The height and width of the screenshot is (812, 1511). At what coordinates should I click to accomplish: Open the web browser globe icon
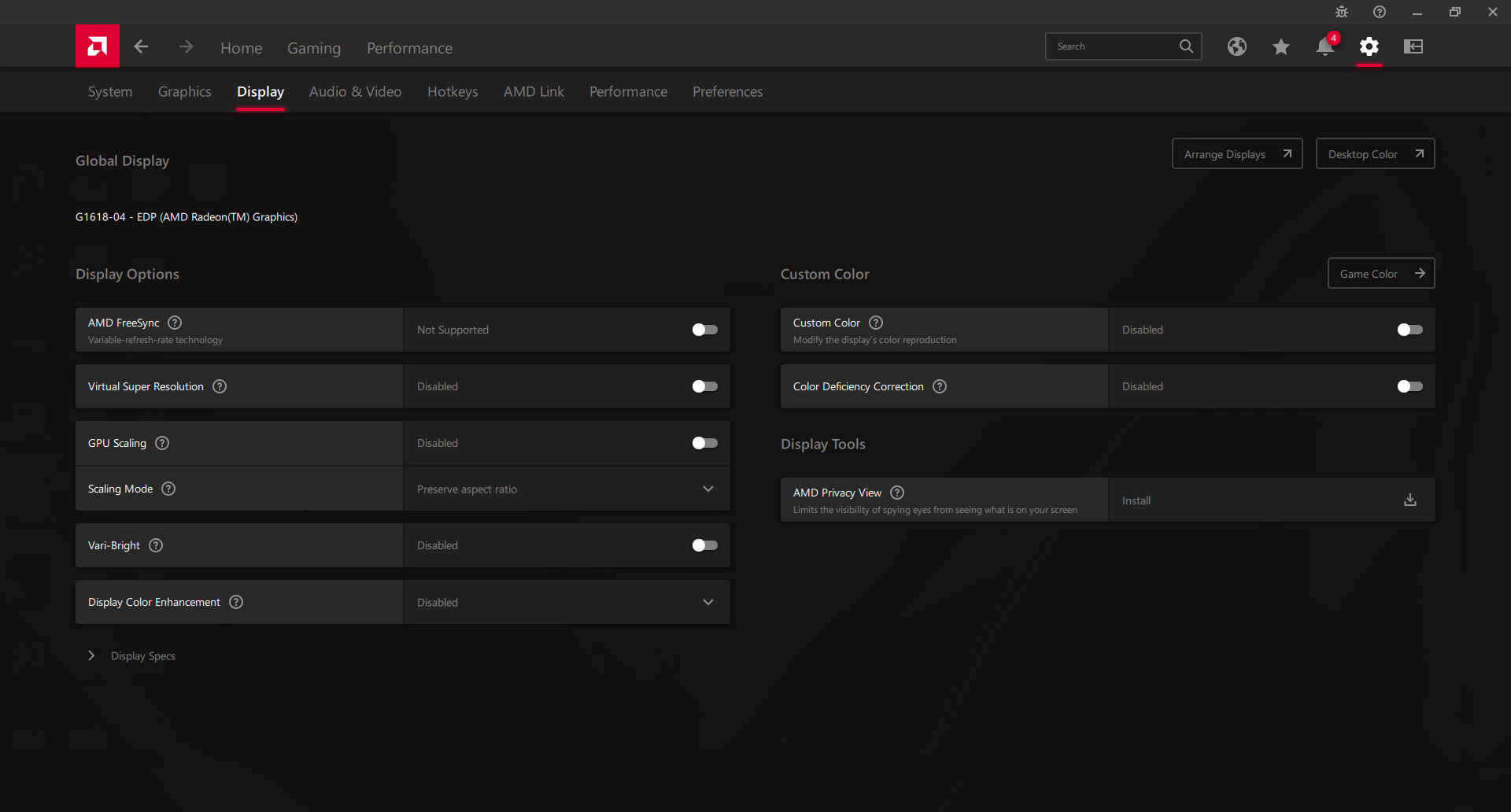click(1236, 47)
